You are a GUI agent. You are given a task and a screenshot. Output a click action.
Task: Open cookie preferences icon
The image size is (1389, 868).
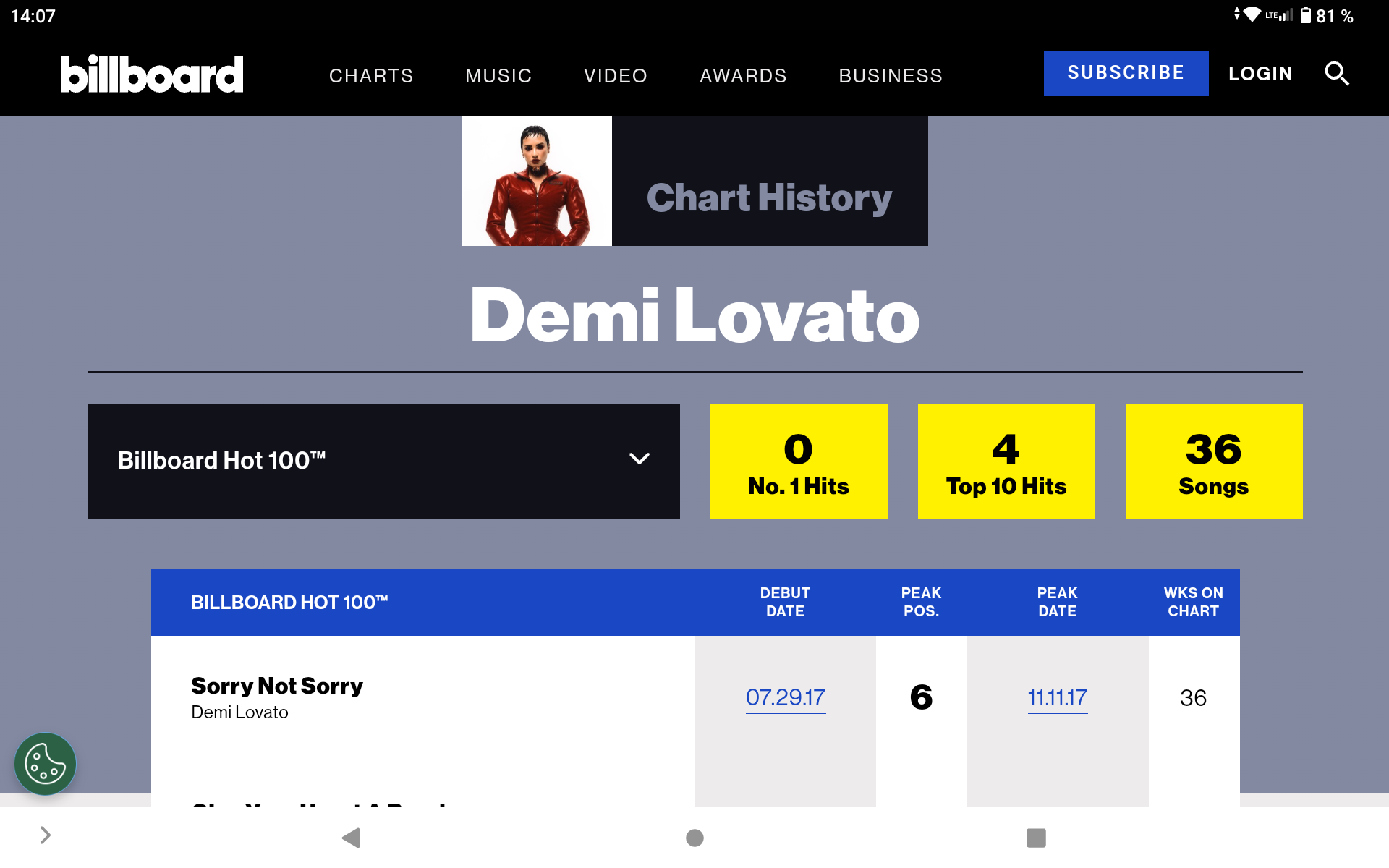(x=45, y=764)
